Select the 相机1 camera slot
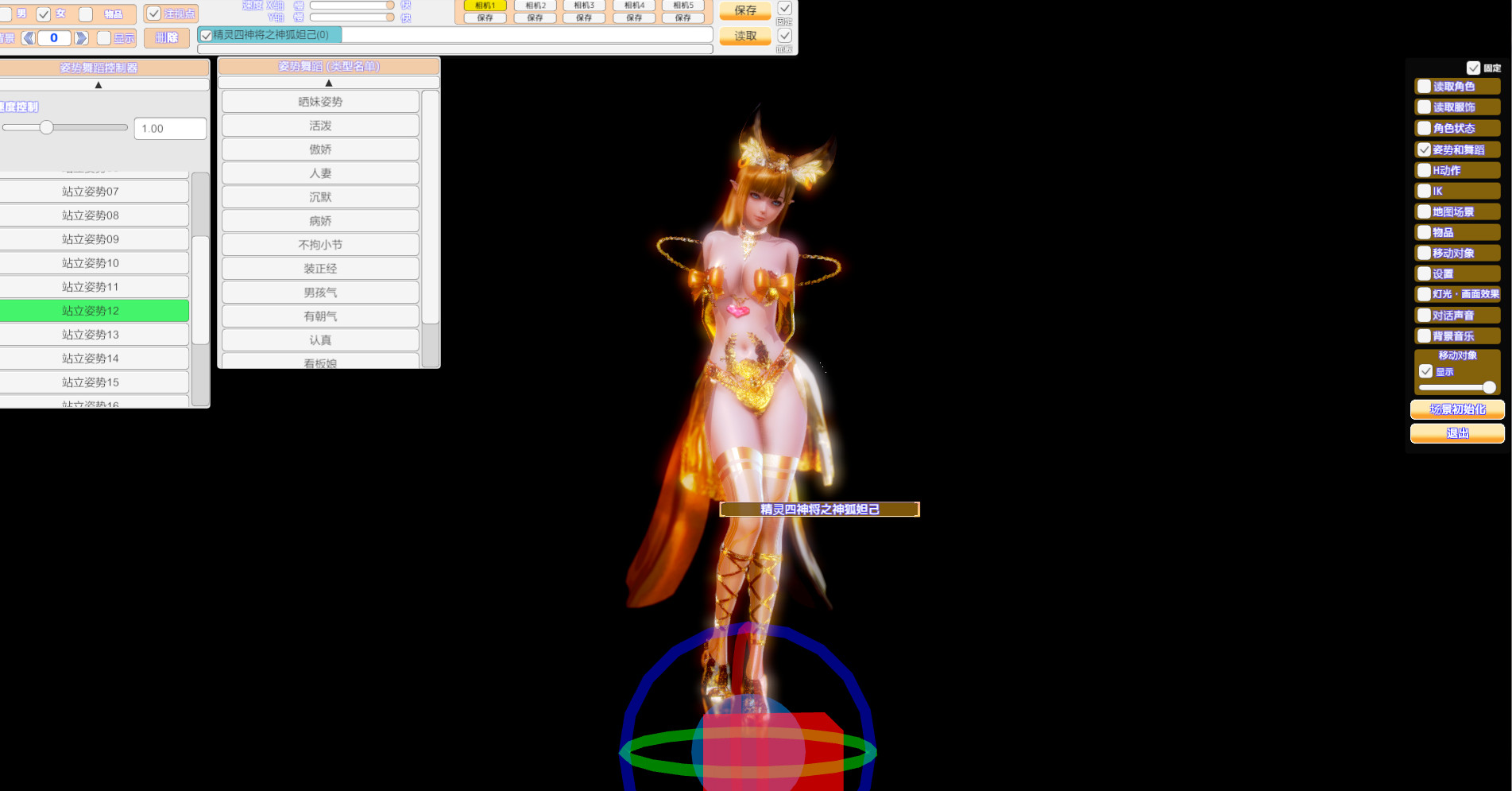The image size is (1512, 791). click(485, 6)
